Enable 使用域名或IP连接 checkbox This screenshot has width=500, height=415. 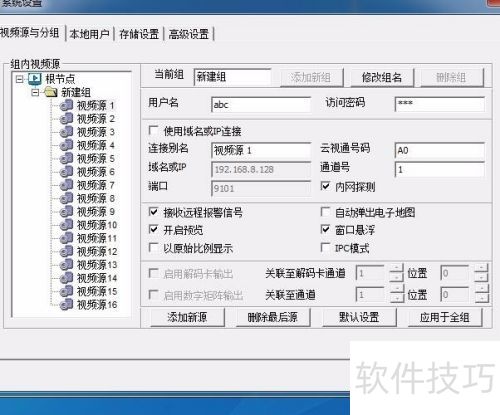click(153, 130)
